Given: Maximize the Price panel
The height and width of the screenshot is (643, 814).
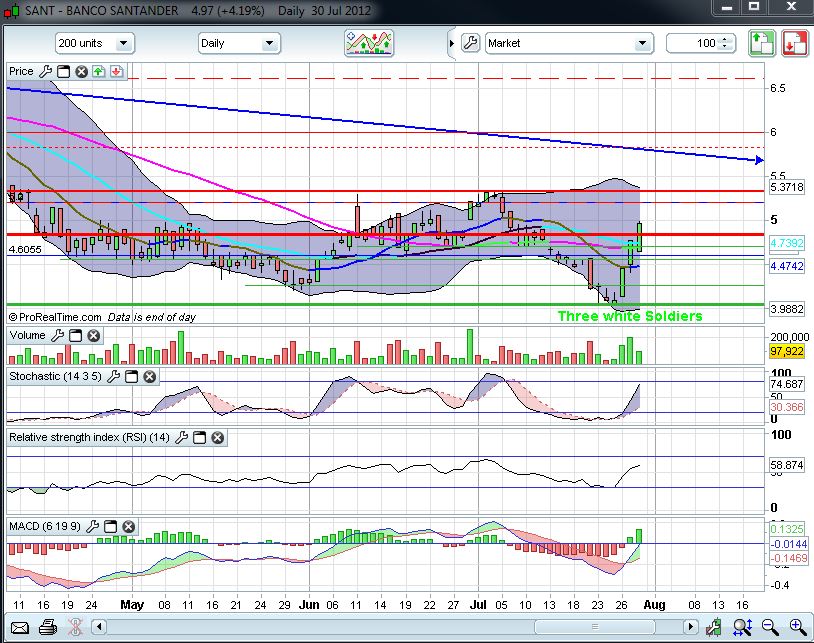Looking at the screenshot, I should (x=63, y=72).
